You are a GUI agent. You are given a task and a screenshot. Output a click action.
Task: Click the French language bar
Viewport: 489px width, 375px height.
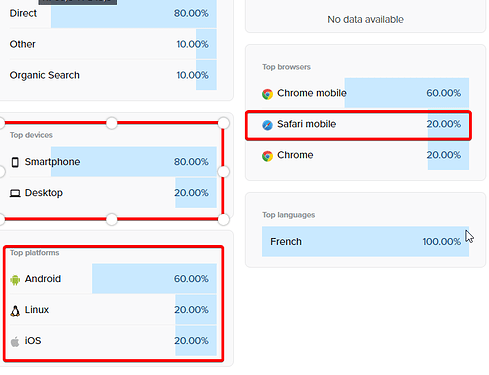click(365, 241)
